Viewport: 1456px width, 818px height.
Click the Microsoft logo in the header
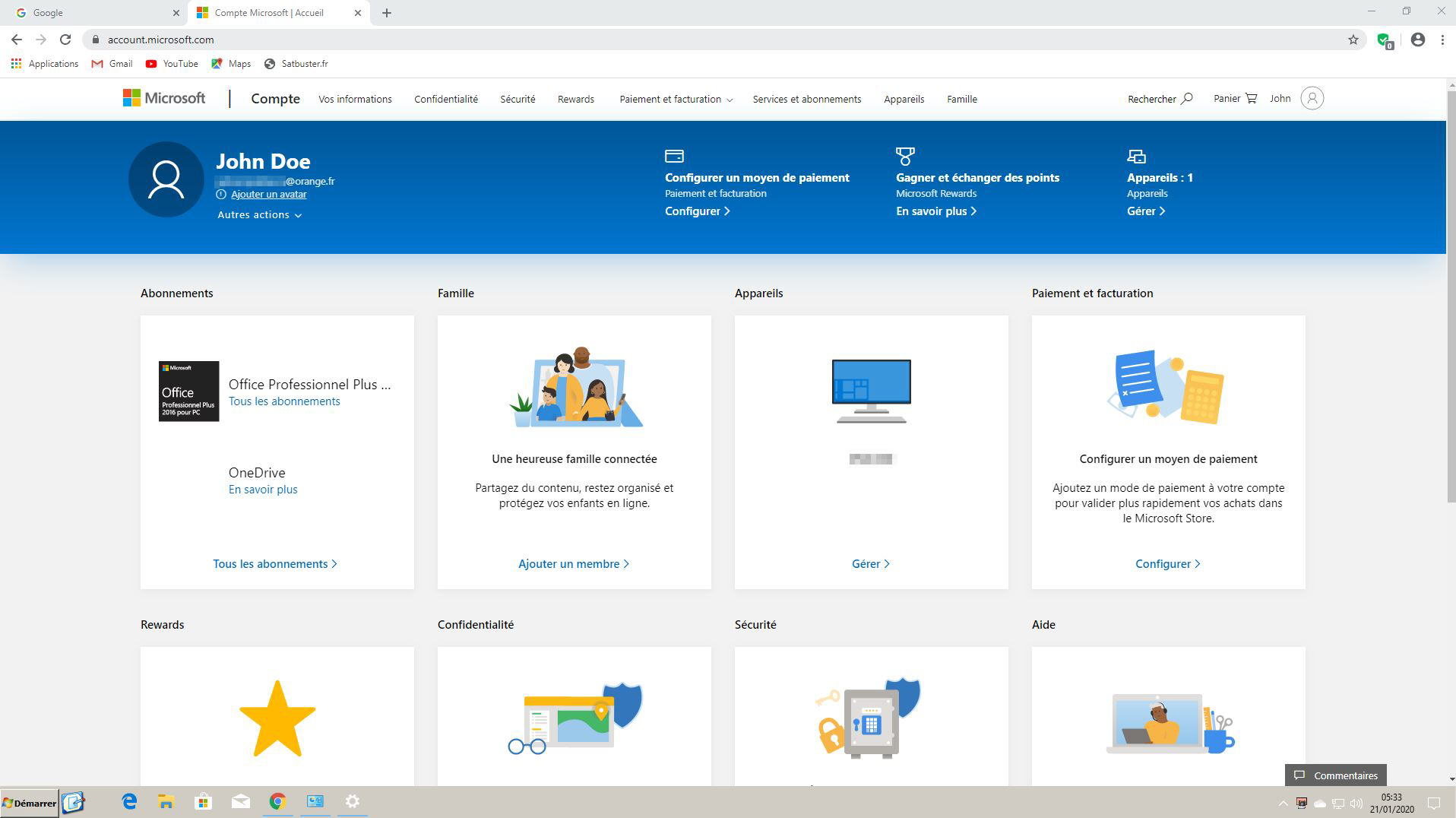tap(164, 98)
